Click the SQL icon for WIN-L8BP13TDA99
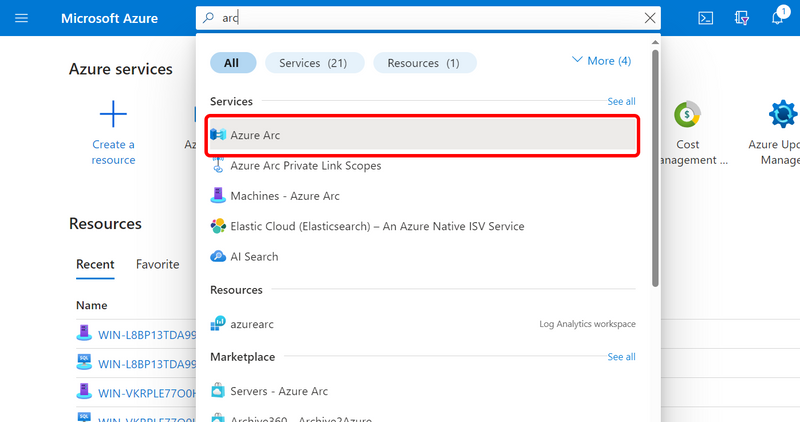This screenshot has height=422, width=800. click(x=84, y=362)
